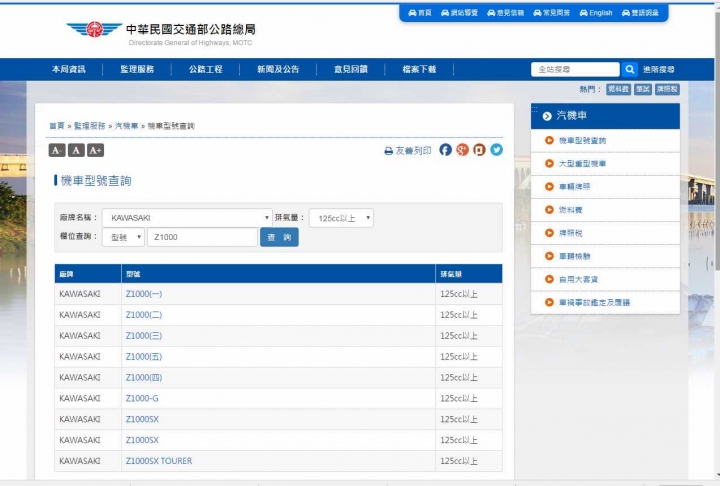Open 本局資訊 main menu
Image resolution: width=720 pixels, height=486 pixels.
point(68,69)
